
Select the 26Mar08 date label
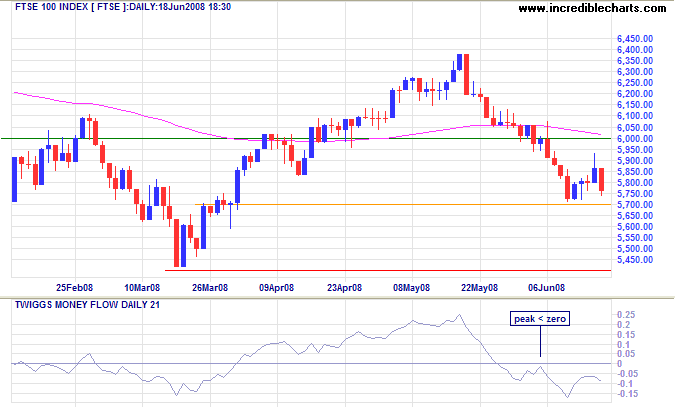(x=210, y=288)
